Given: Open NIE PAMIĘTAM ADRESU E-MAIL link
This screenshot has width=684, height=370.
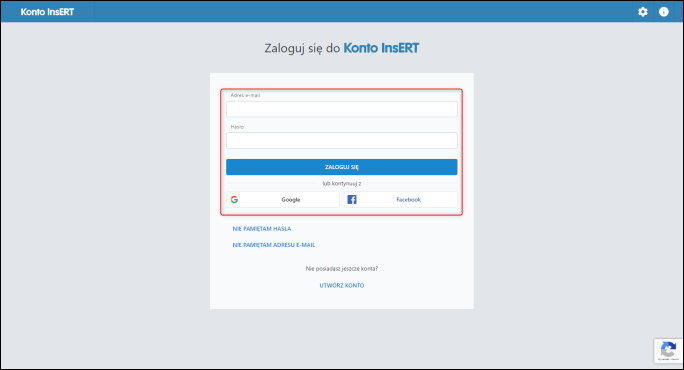Looking at the screenshot, I should [x=274, y=245].
